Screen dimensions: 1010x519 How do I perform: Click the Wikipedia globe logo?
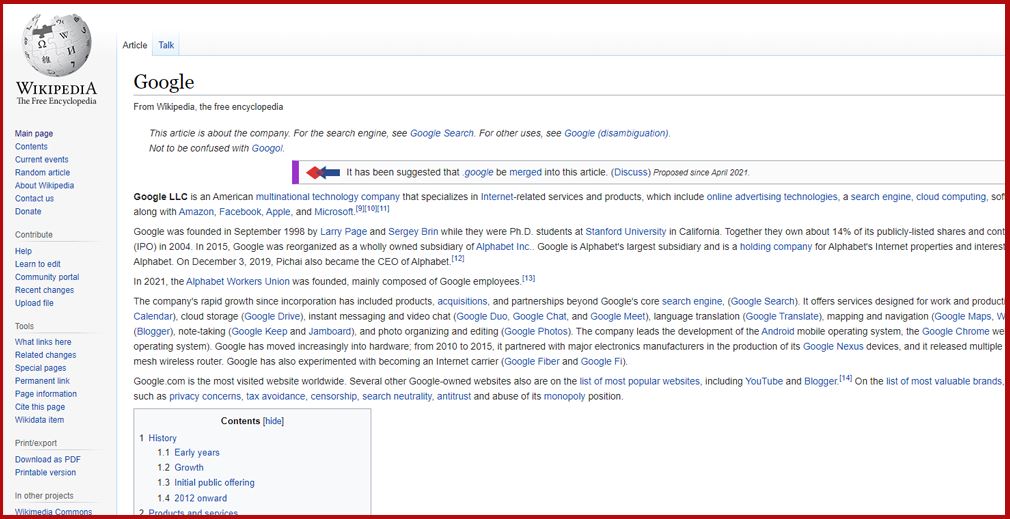click(57, 46)
